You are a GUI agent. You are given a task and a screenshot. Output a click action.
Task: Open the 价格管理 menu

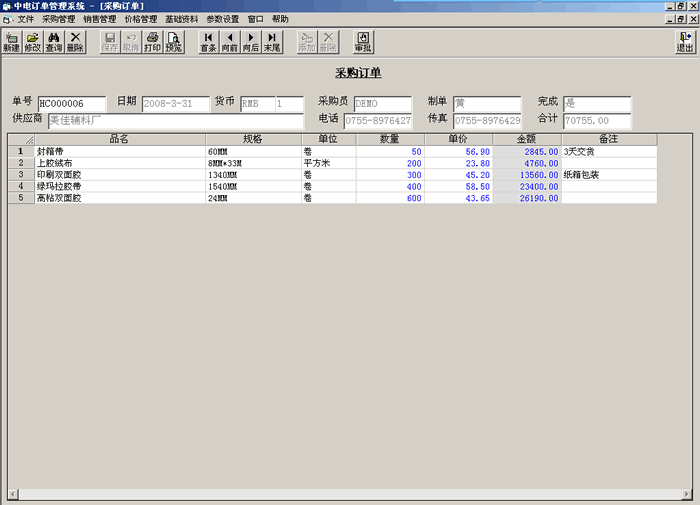point(141,19)
